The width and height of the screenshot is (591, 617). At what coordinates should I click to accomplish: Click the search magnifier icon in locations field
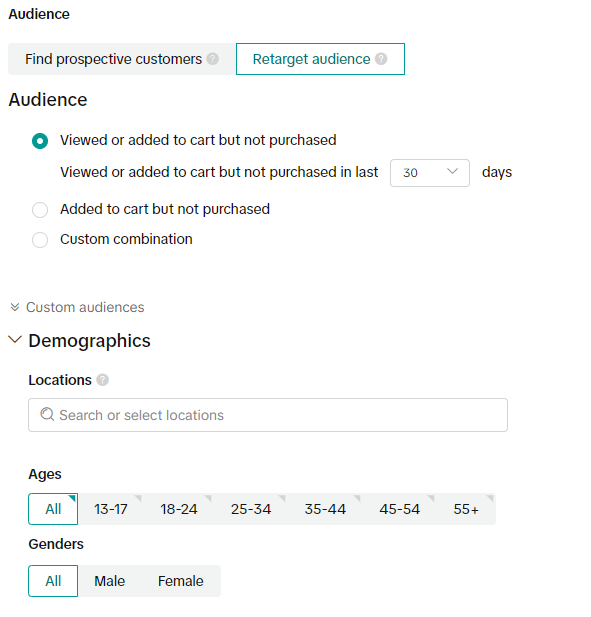[47, 414]
